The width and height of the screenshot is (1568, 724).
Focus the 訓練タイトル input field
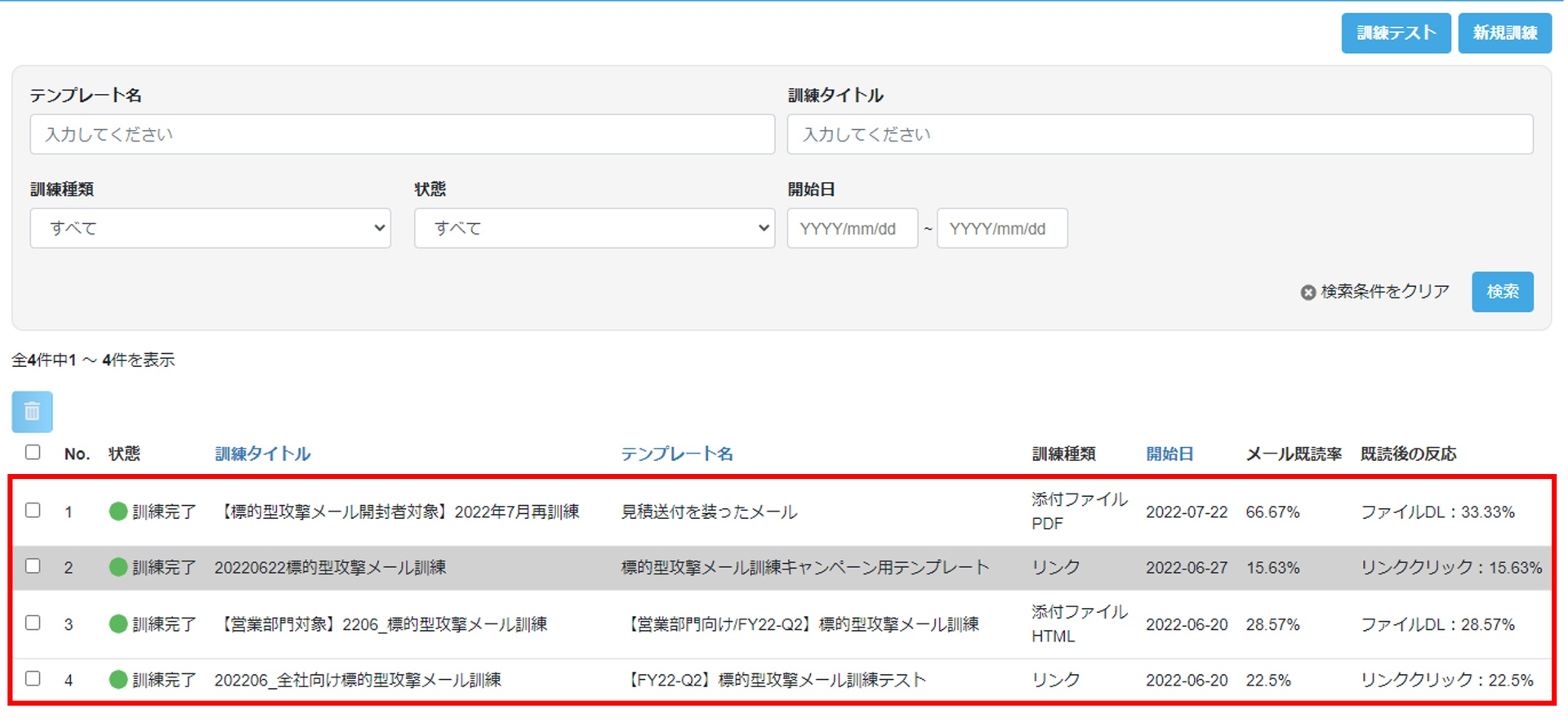coord(1160,134)
